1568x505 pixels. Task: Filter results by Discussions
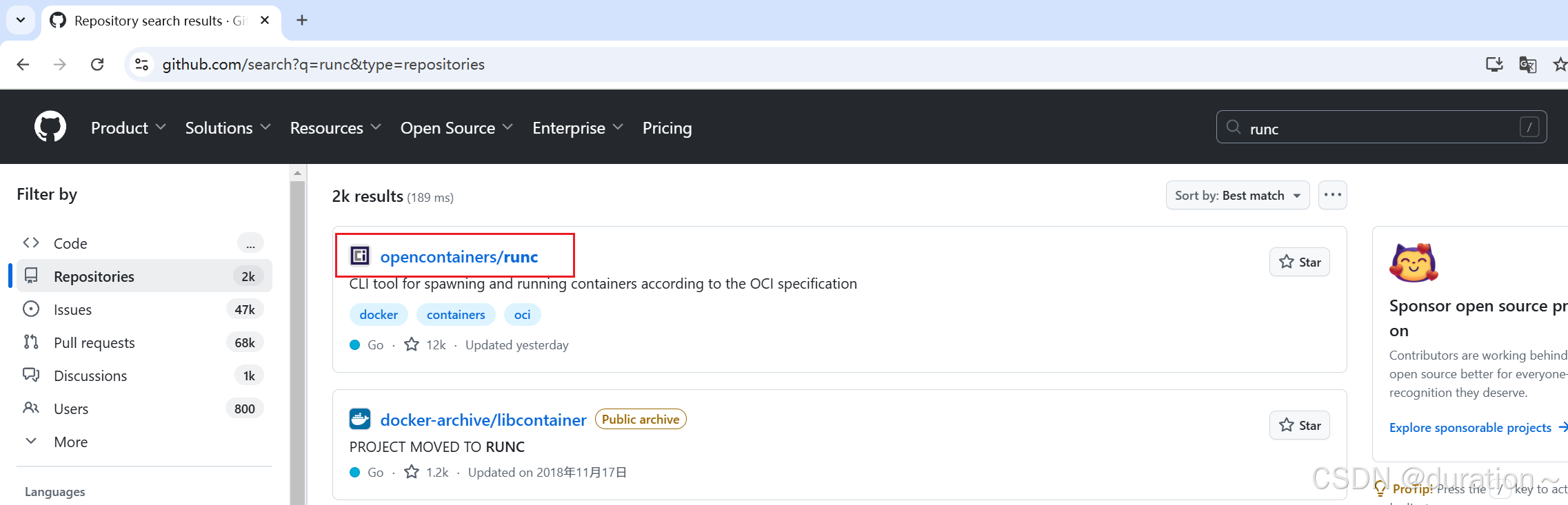(144, 375)
